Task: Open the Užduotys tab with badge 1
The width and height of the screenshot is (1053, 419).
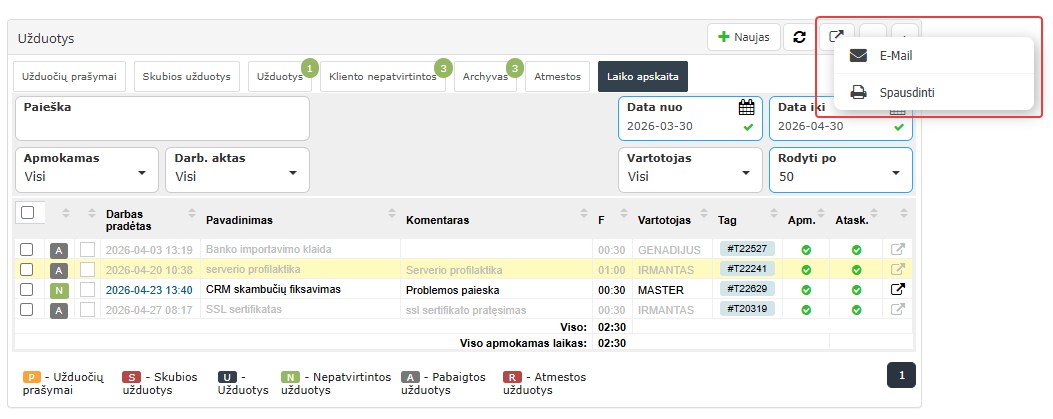Action: [280, 77]
